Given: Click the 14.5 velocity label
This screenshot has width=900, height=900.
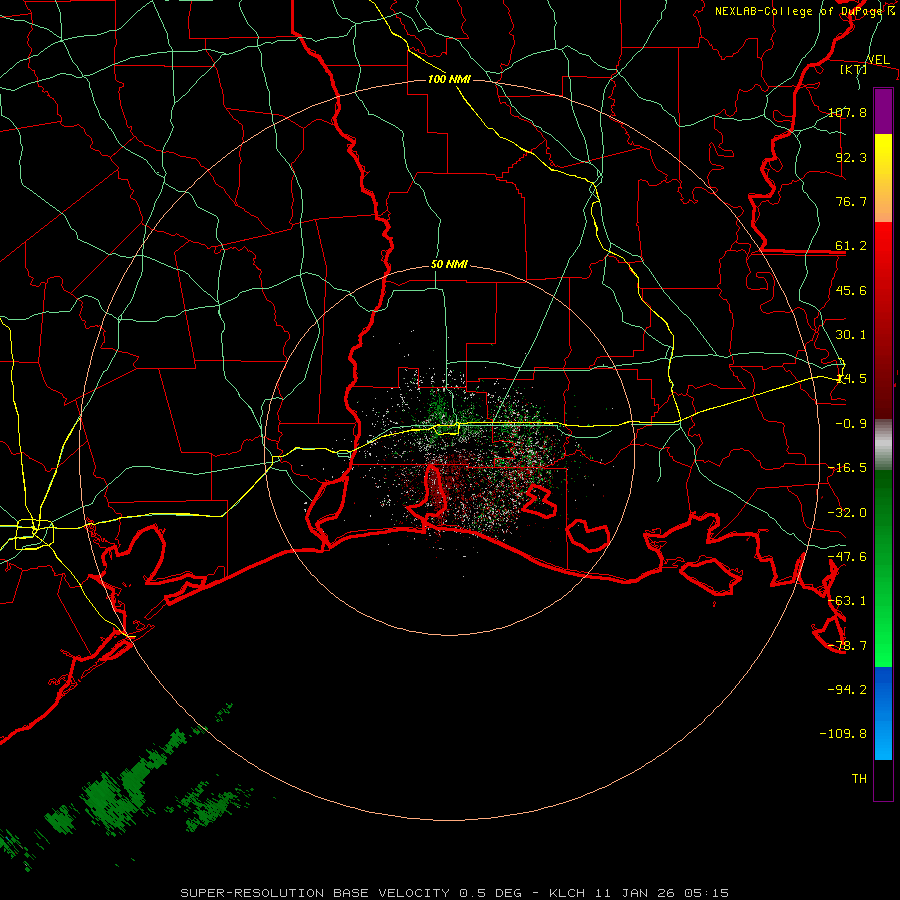Looking at the screenshot, I should click(851, 379).
